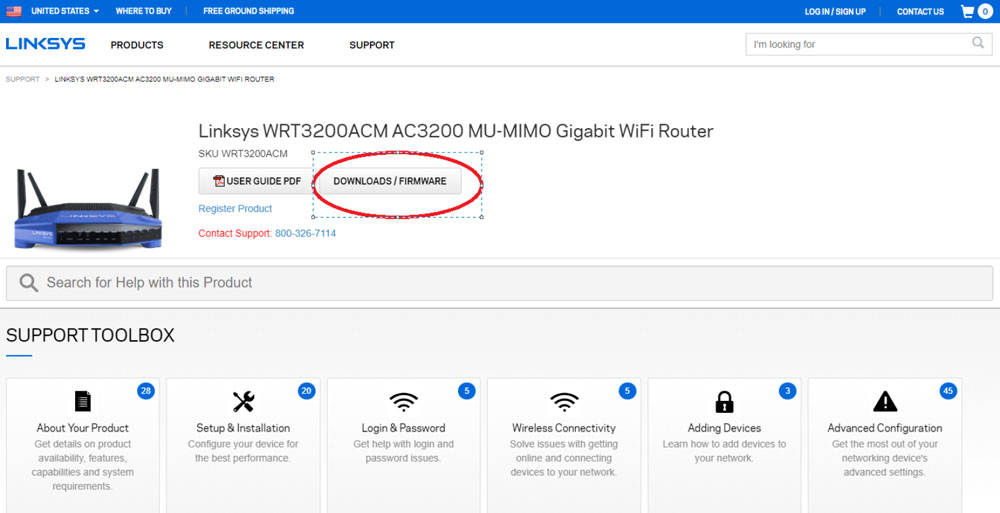The image size is (1000, 513).
Task: Click the Support Toolbox heading
Action: pos(90,336)
